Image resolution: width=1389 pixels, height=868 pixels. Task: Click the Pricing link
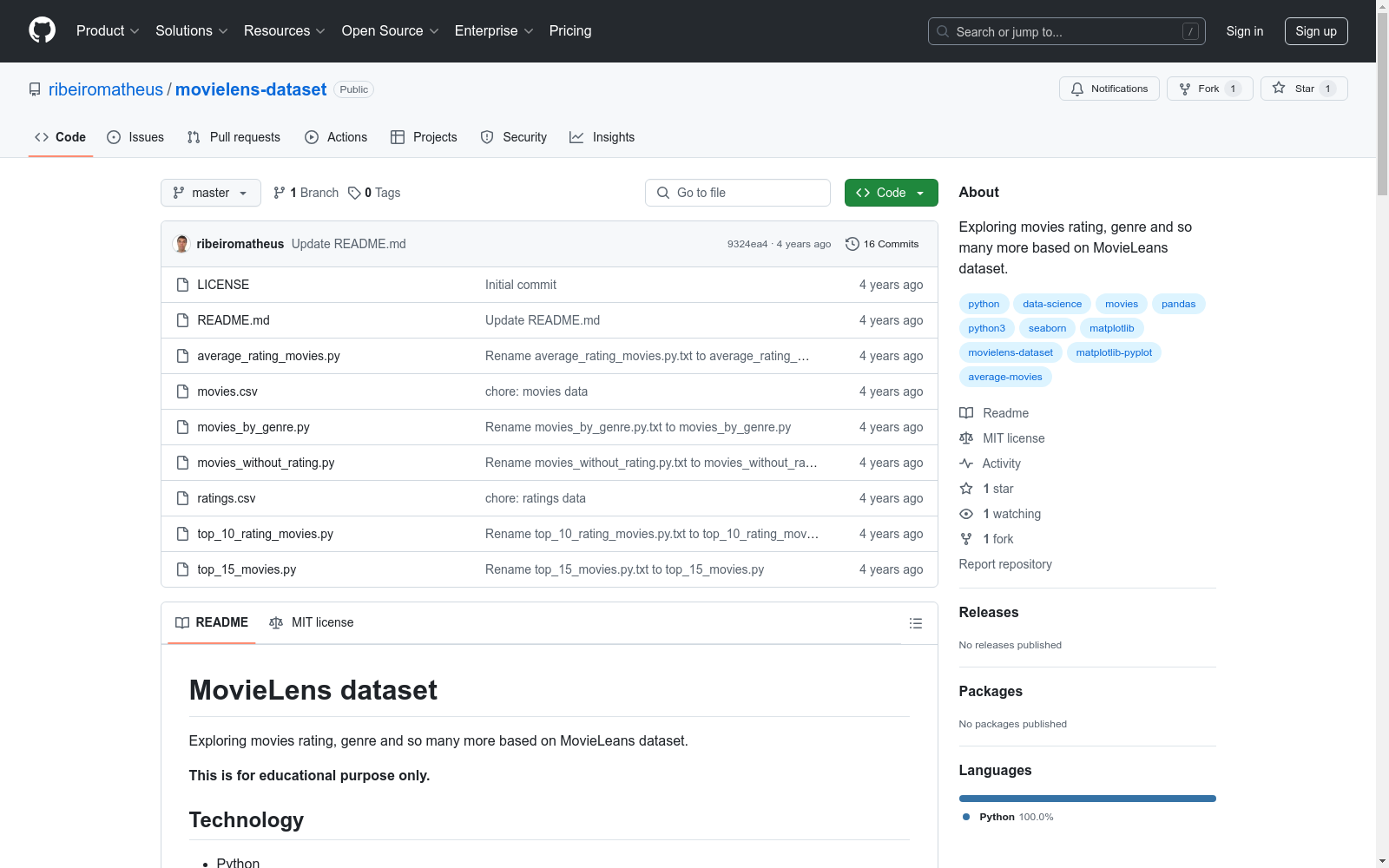tap(570, 30)
